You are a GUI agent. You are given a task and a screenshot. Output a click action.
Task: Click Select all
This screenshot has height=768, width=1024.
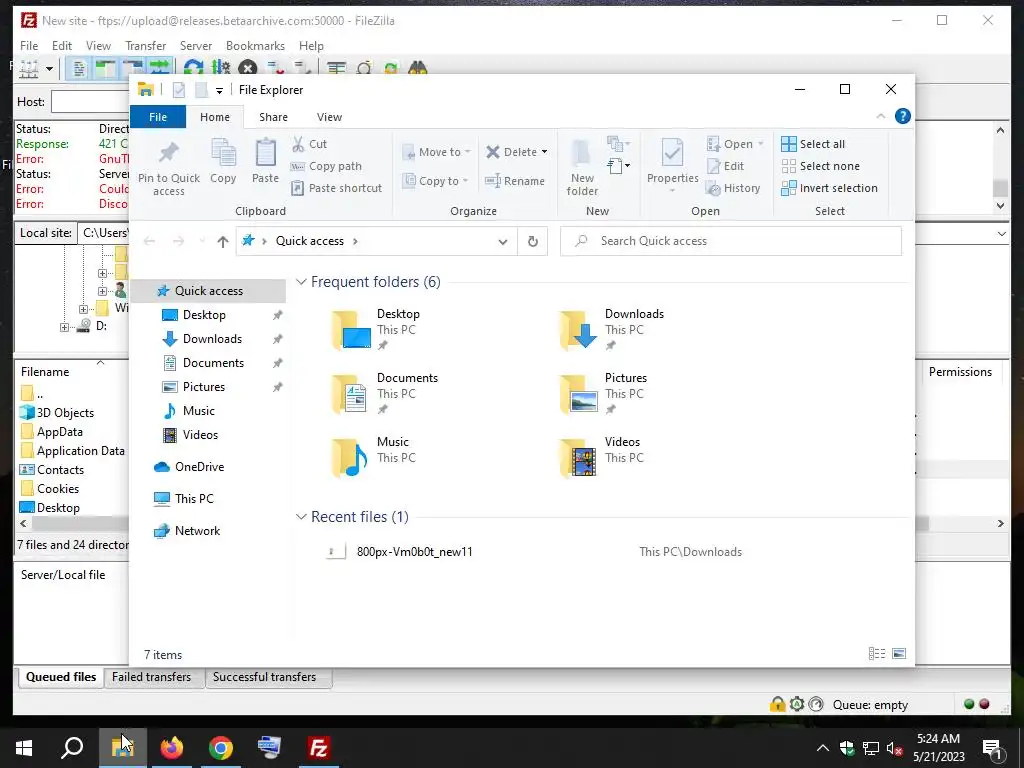pos(814,144)
